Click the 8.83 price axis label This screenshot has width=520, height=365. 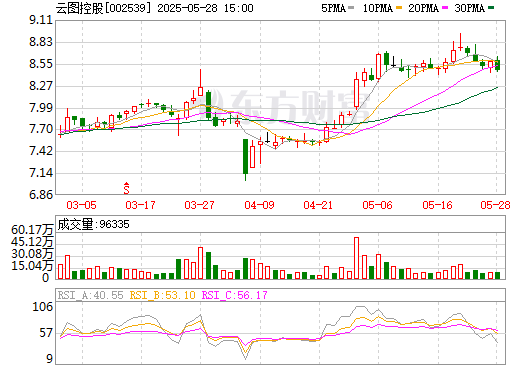pyautogui.click(x=41, y=42)
